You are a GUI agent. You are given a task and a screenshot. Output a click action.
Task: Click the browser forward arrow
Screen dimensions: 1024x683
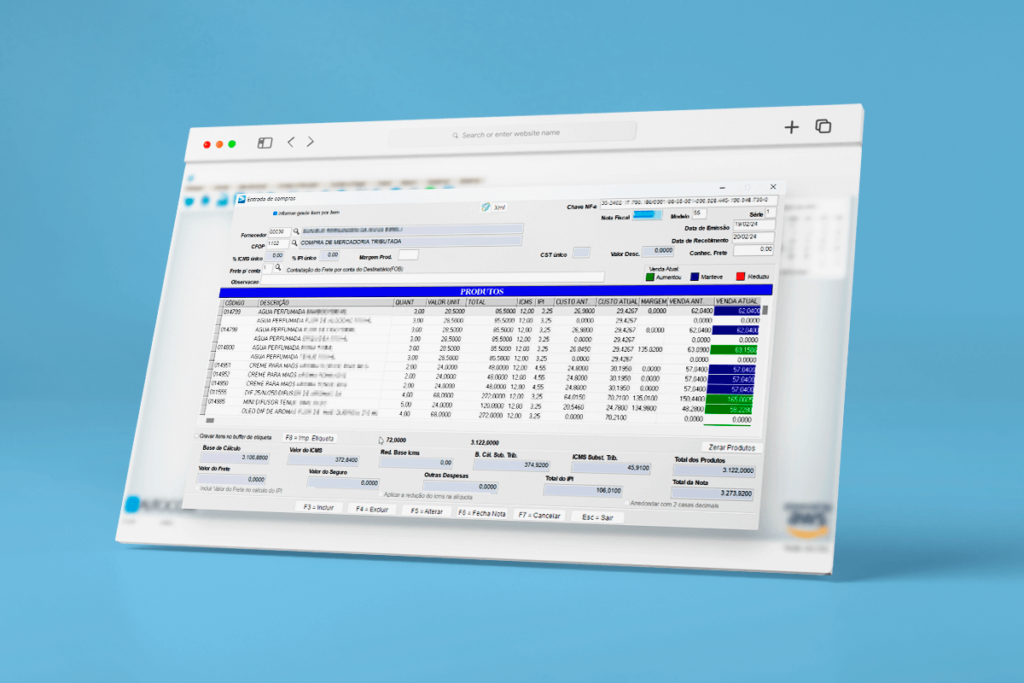tap(311, 142)
